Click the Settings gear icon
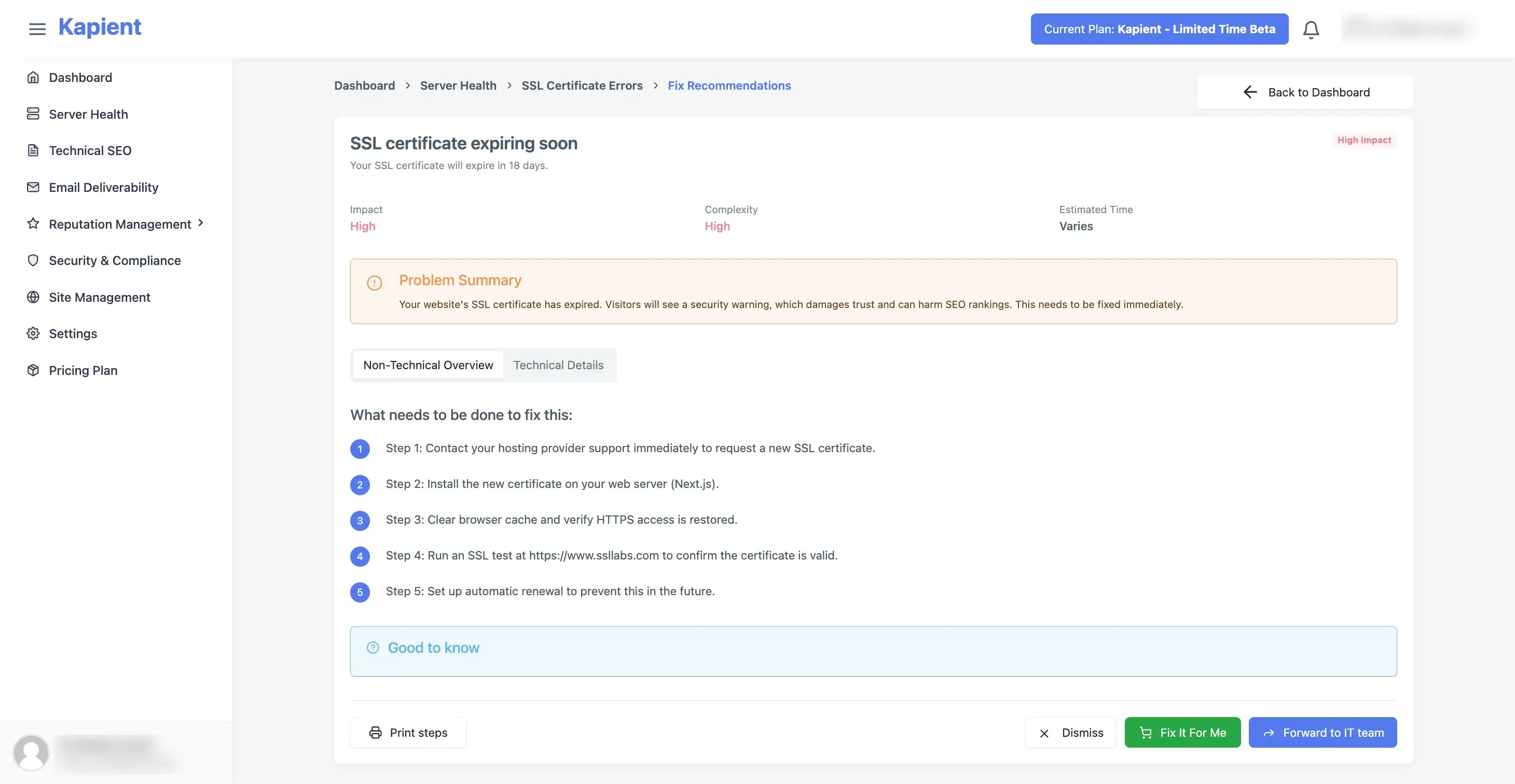 (x=33, y=333)
